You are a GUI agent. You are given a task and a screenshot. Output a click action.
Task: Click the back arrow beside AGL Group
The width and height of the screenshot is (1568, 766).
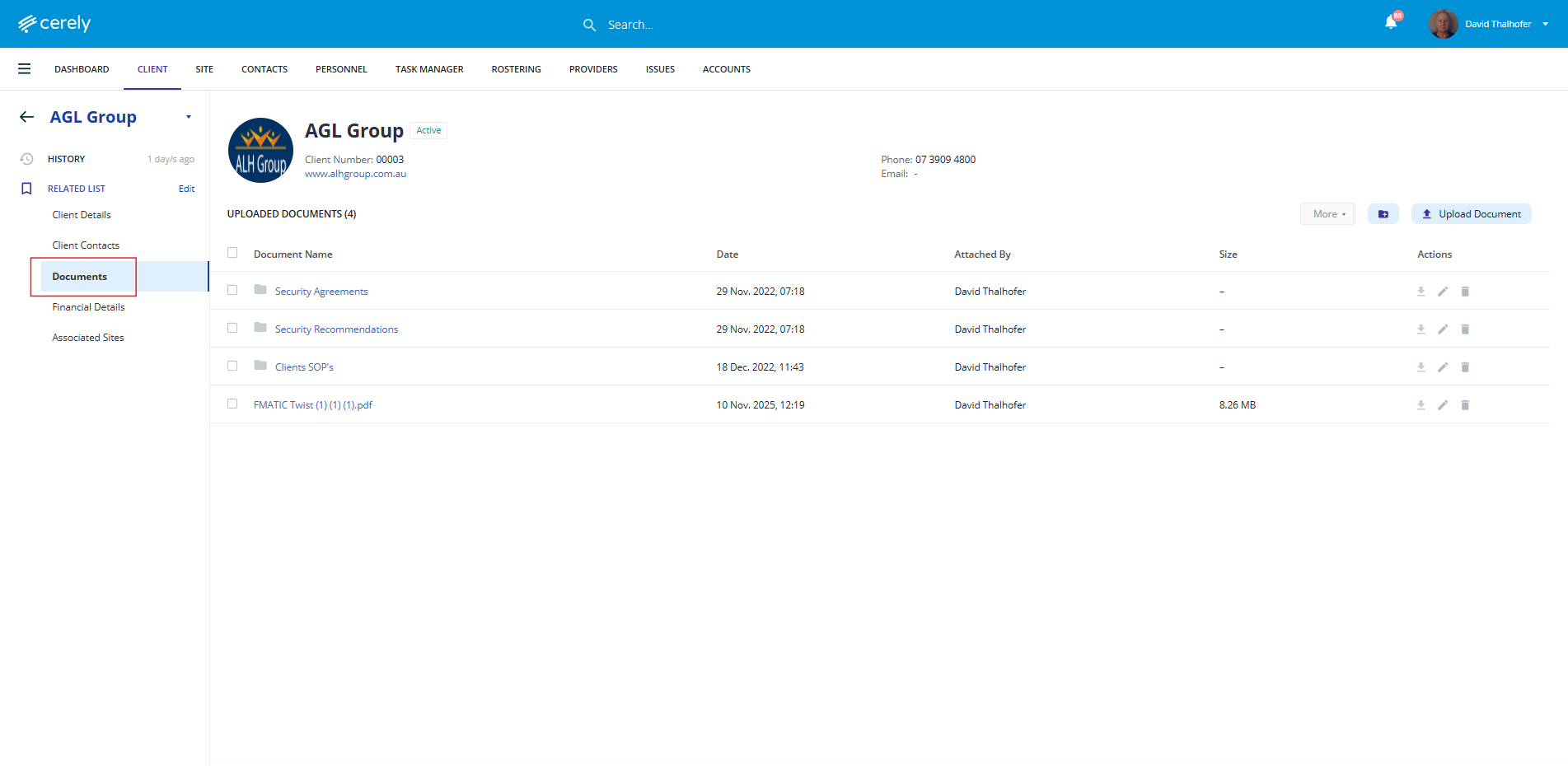(27, 117)
